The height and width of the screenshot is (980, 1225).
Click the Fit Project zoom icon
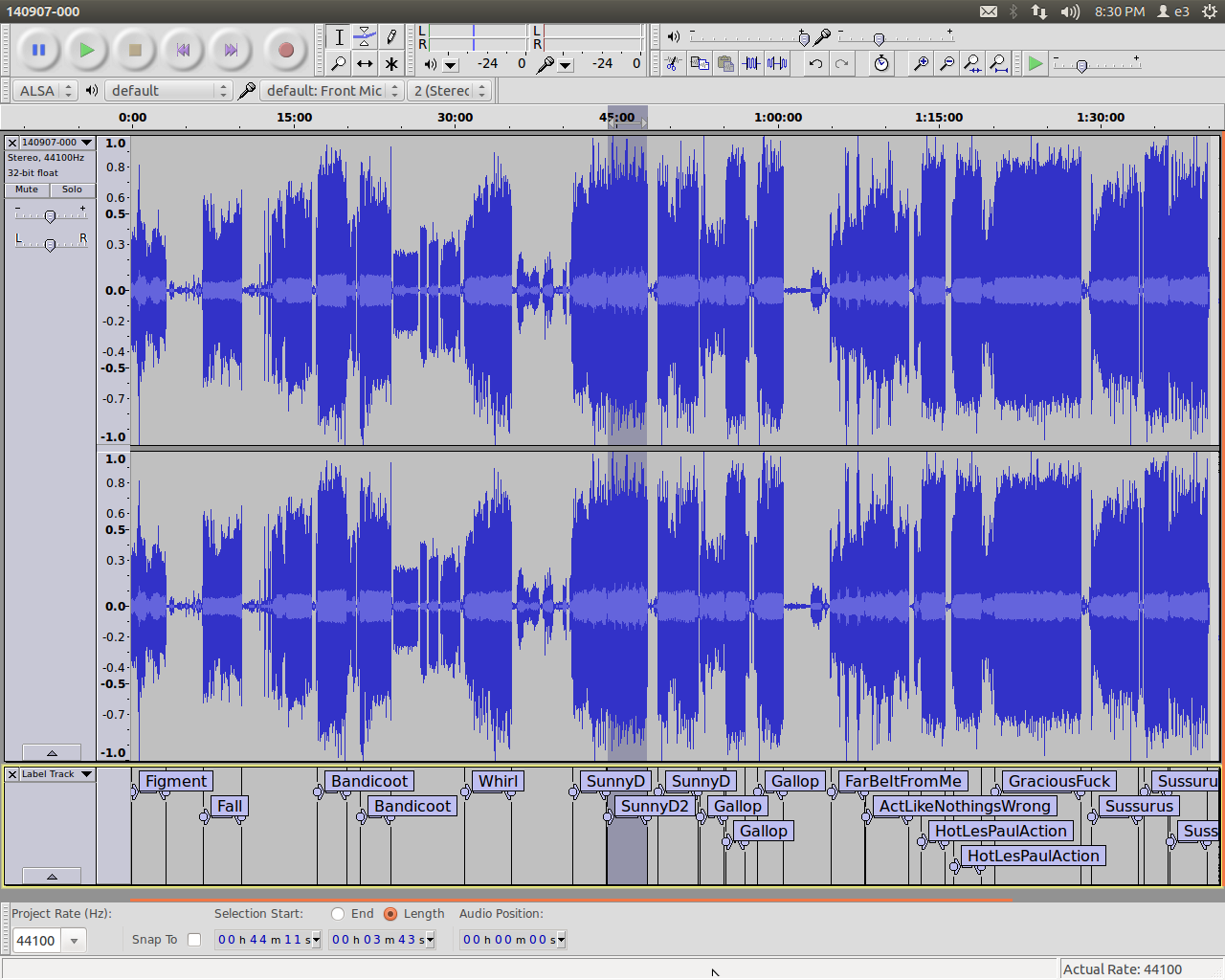(x=998, y=64)
